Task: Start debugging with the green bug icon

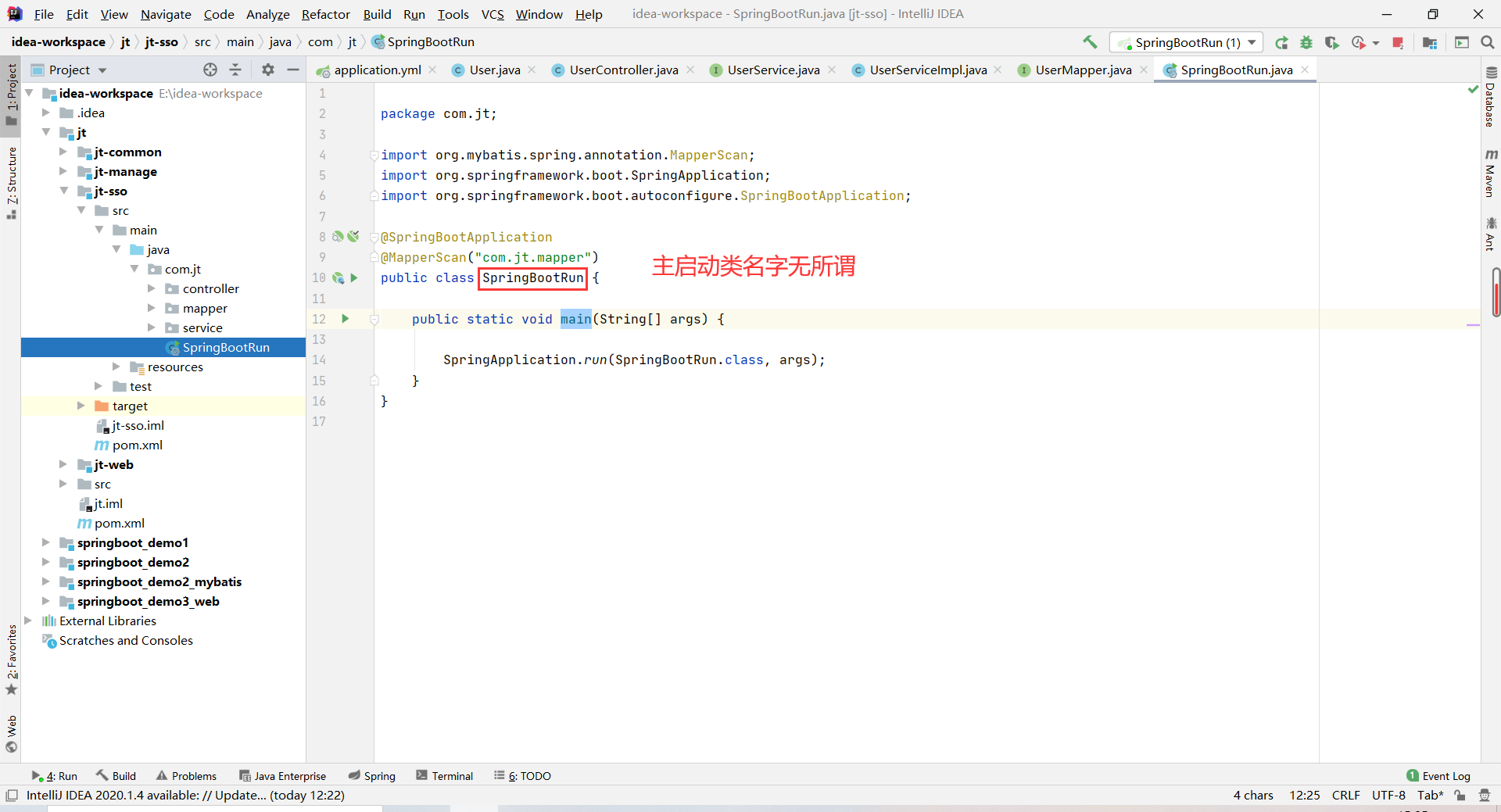Action: (1306, 42)
